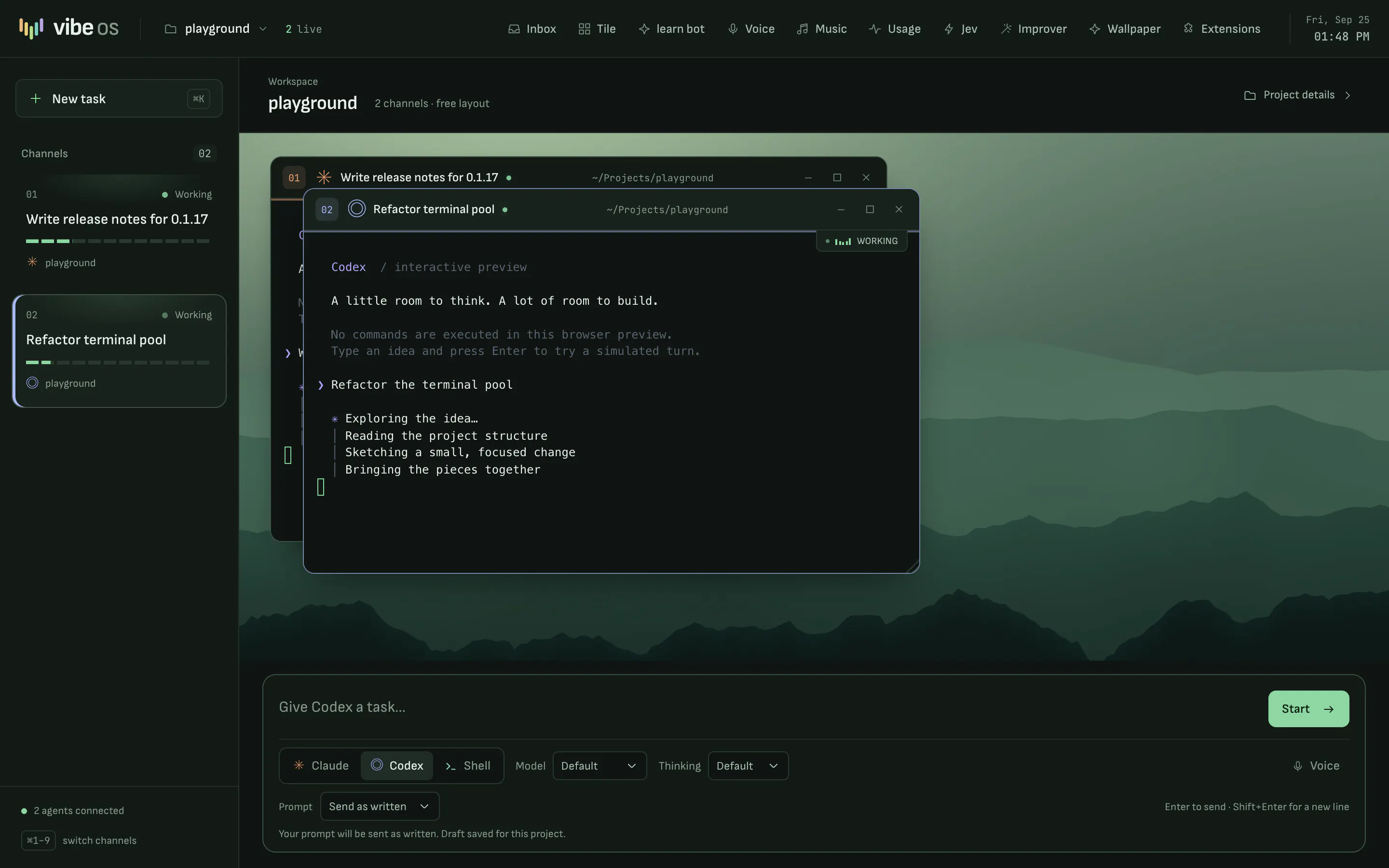The height and width of the screenshot is (868, 1389).
Task: Minimize the Write release notes window
Action: (808, 178)
